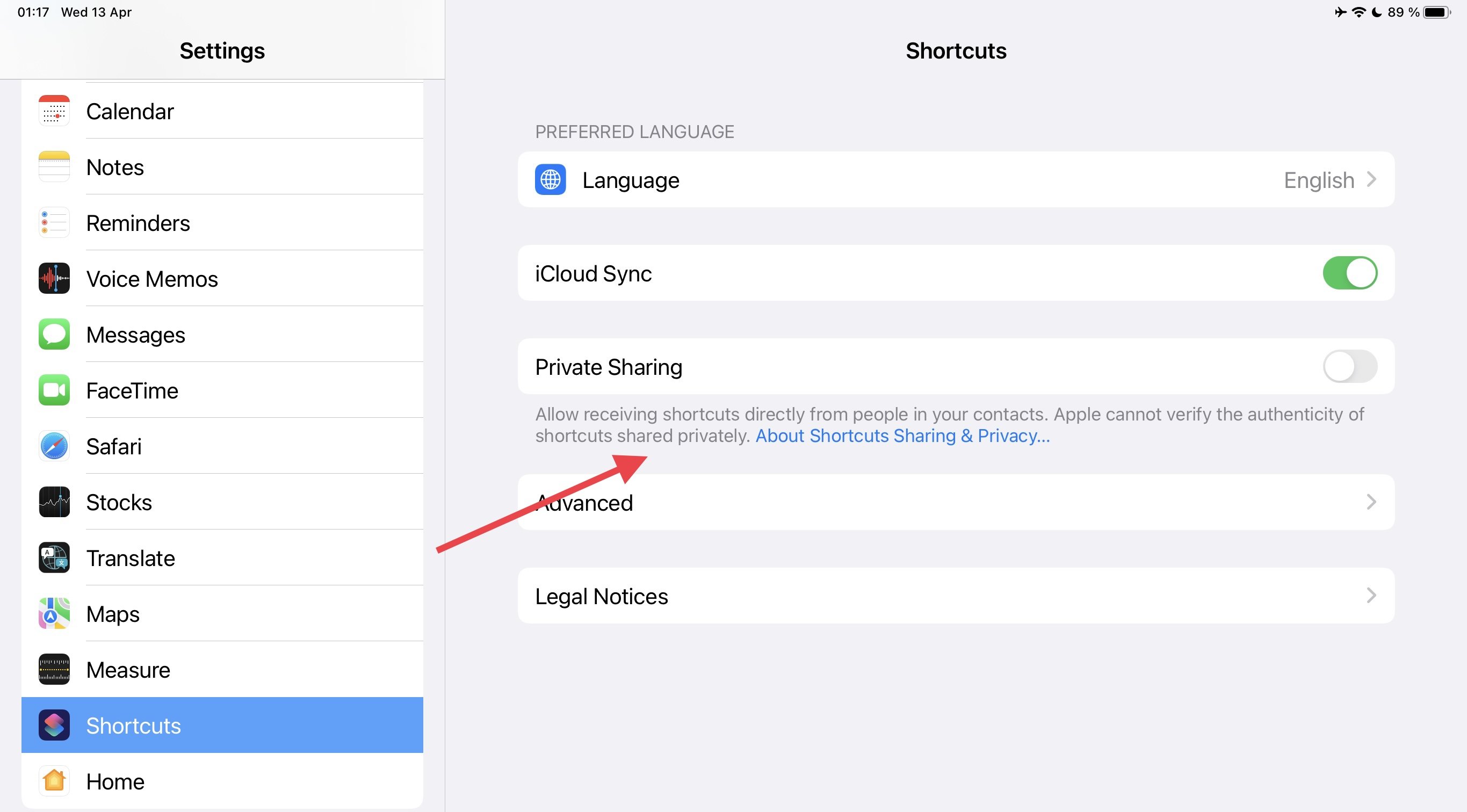
Task: Open Home settings at list bottom
Action: 222,781
